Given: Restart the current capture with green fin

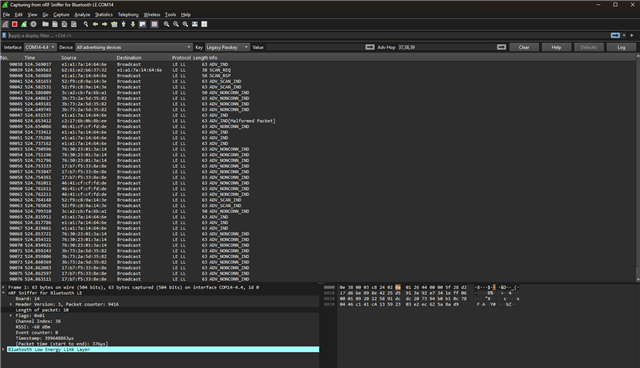Looking at the screenshot, I should [24, 24].
